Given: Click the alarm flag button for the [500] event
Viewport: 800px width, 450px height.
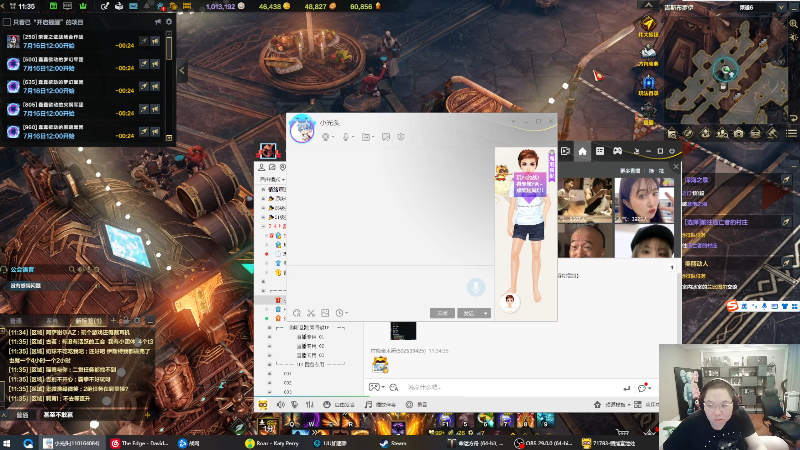Looking at the screenshot, I should [x=155, y=64].
